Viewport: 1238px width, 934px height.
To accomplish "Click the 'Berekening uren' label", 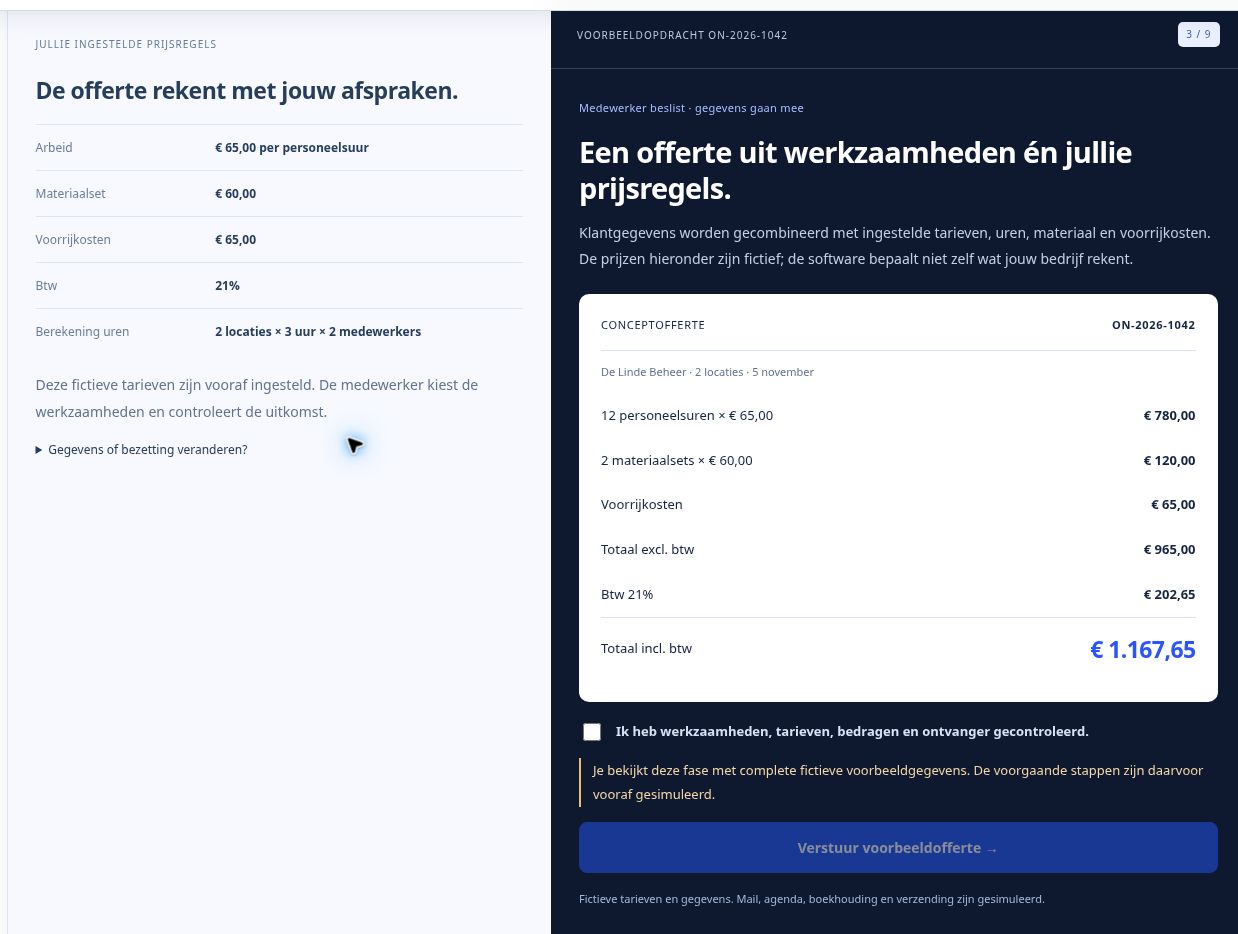I will [82, 332].
